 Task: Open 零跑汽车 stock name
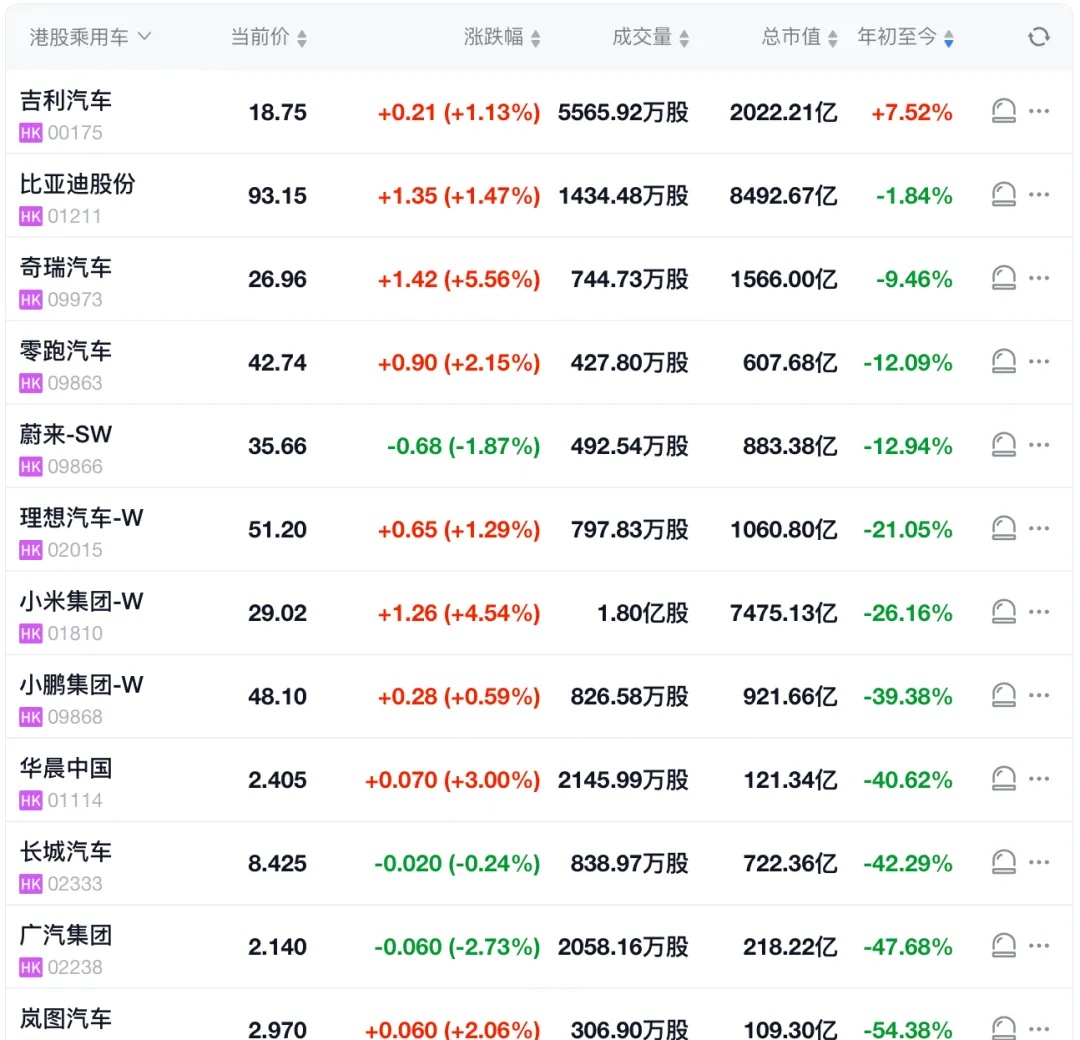65,351
